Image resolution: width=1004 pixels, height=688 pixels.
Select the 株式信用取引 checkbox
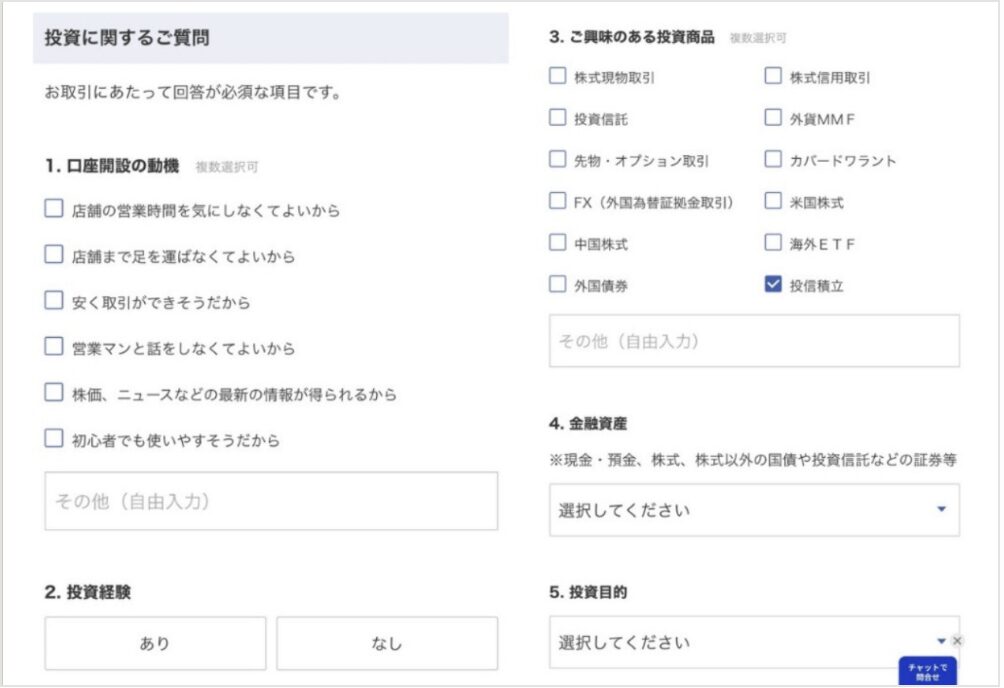point(772,76)
